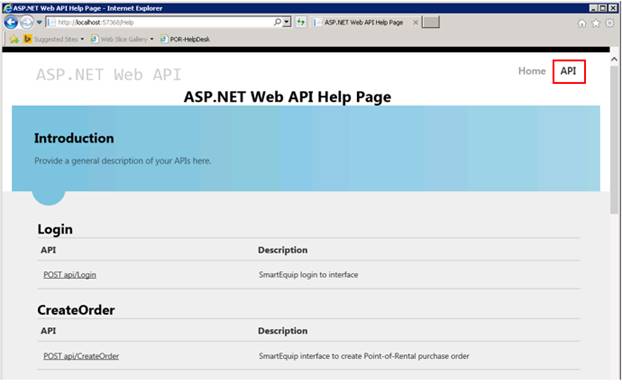Open Favorites star icon at top right

(596, 23)
